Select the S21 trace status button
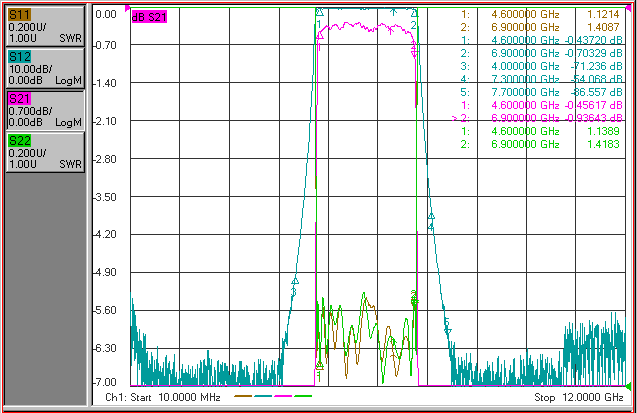This screenshot has height=413, width=637. (45, 110)
